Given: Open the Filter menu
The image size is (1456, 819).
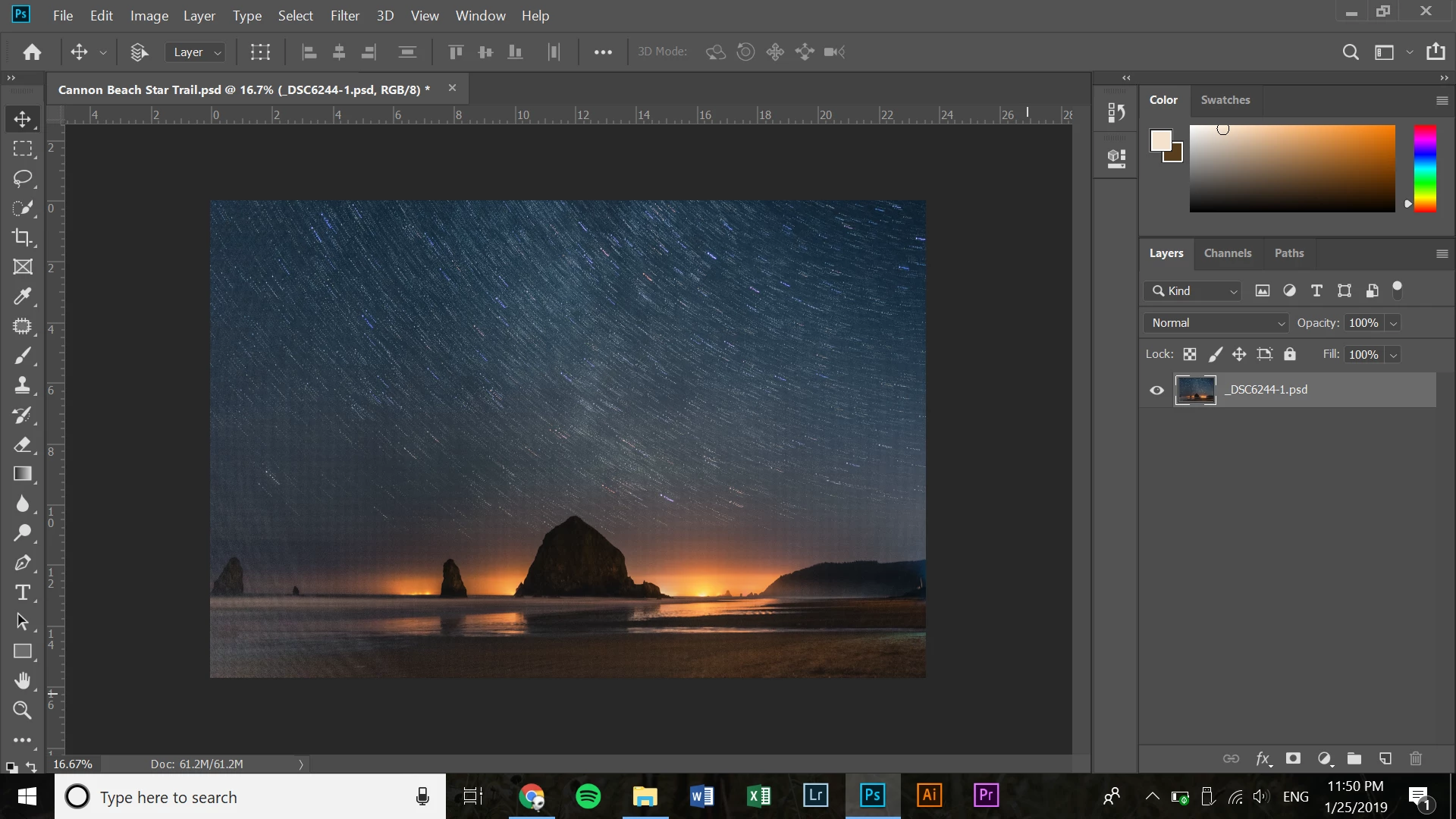Looking at the screenshot, I should tap(344, 15).
